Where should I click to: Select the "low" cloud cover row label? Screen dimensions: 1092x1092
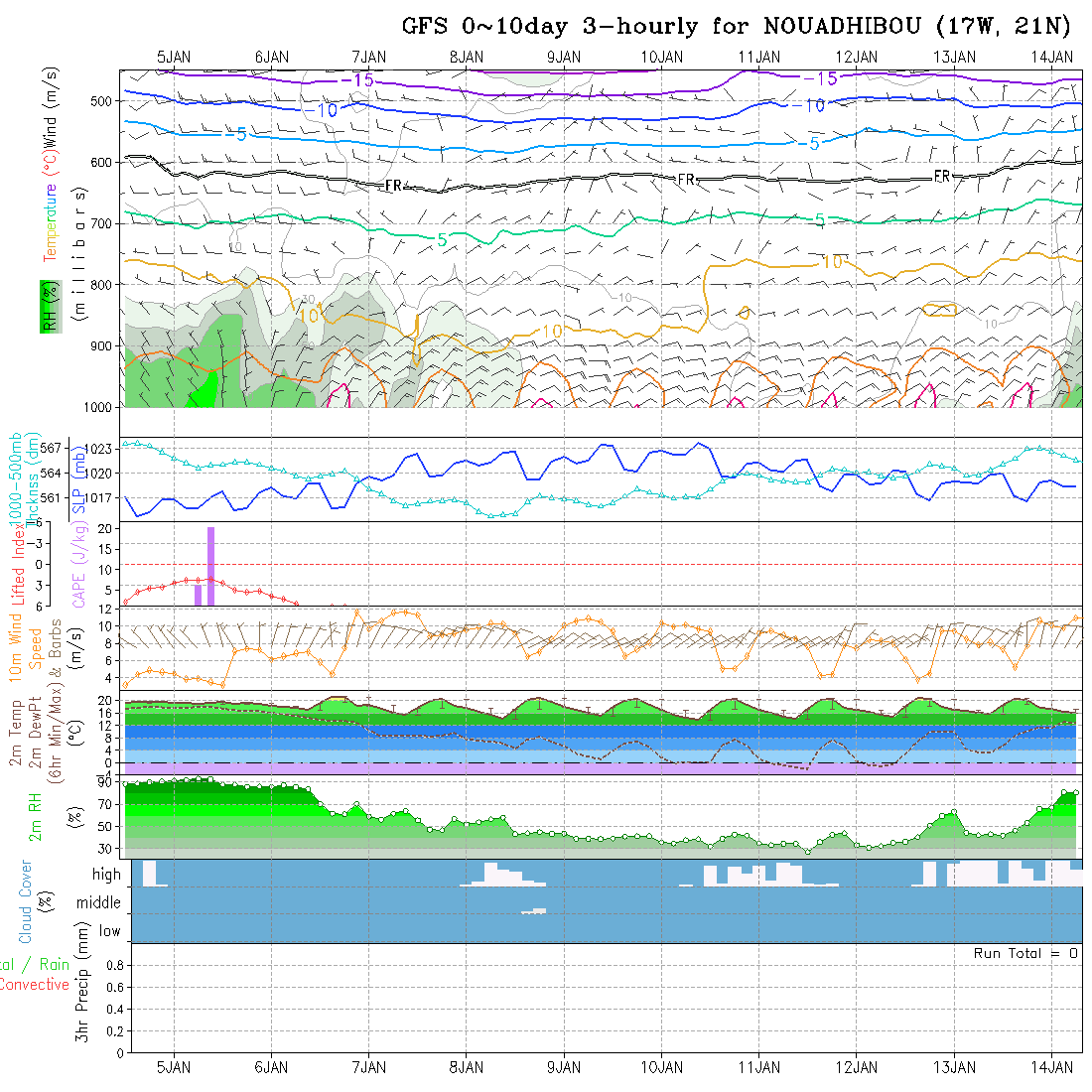coord(109,931)
